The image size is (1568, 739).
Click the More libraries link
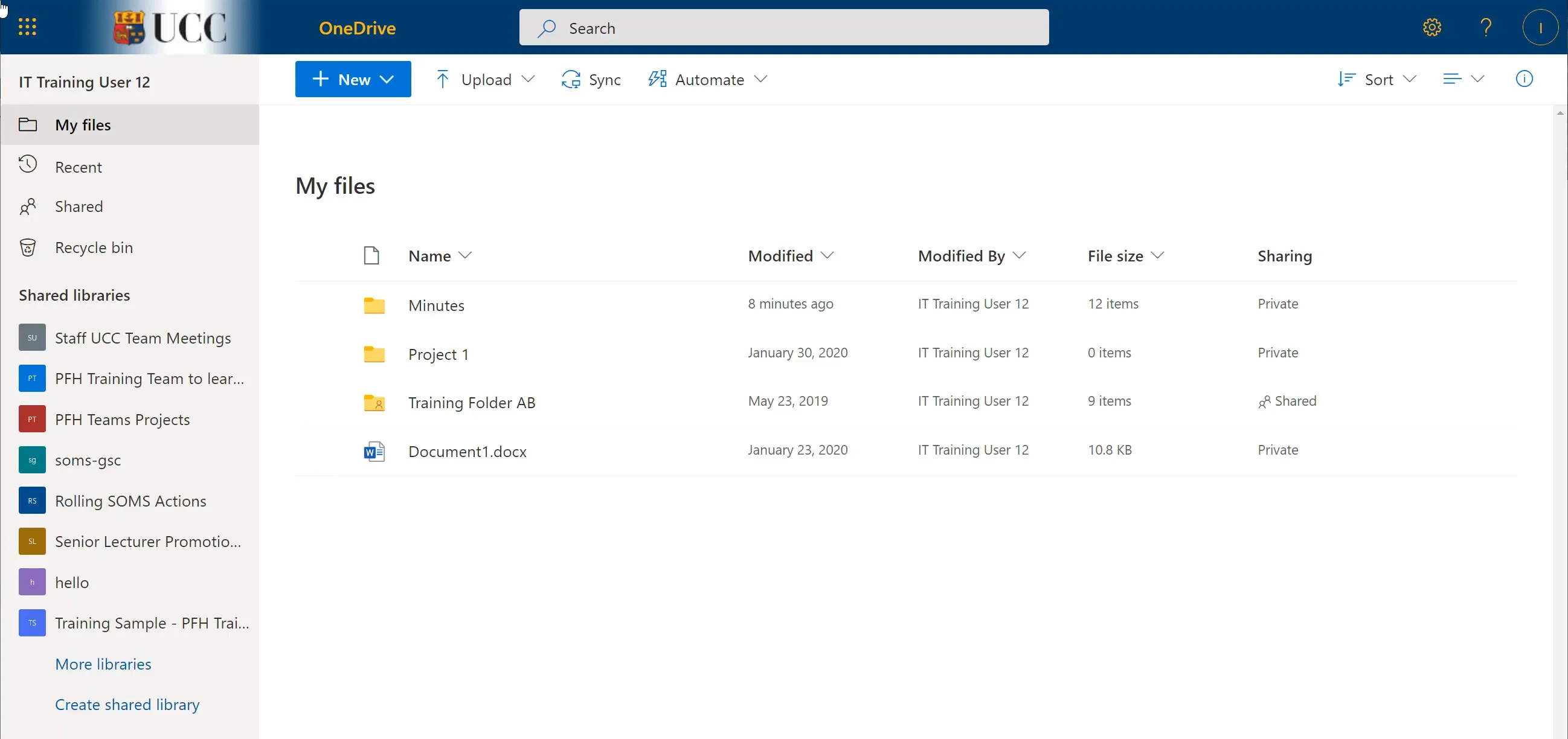coord(103,664)
